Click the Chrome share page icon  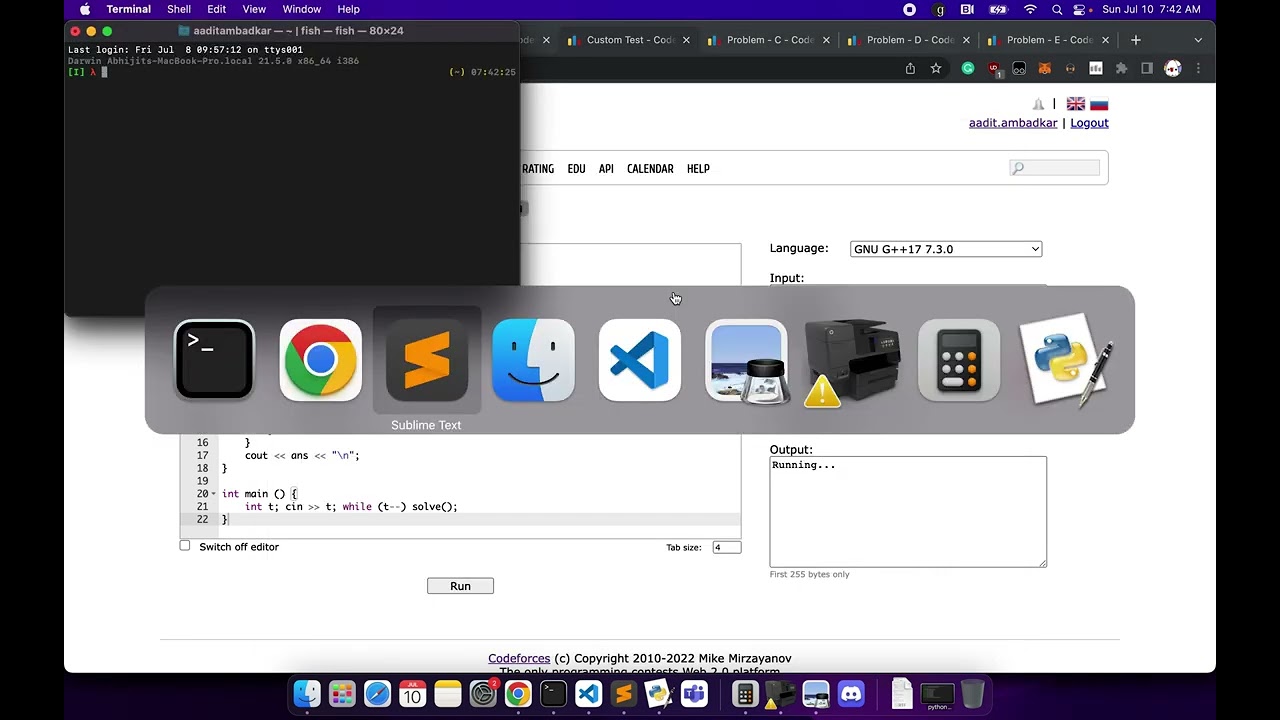[910, 68]
